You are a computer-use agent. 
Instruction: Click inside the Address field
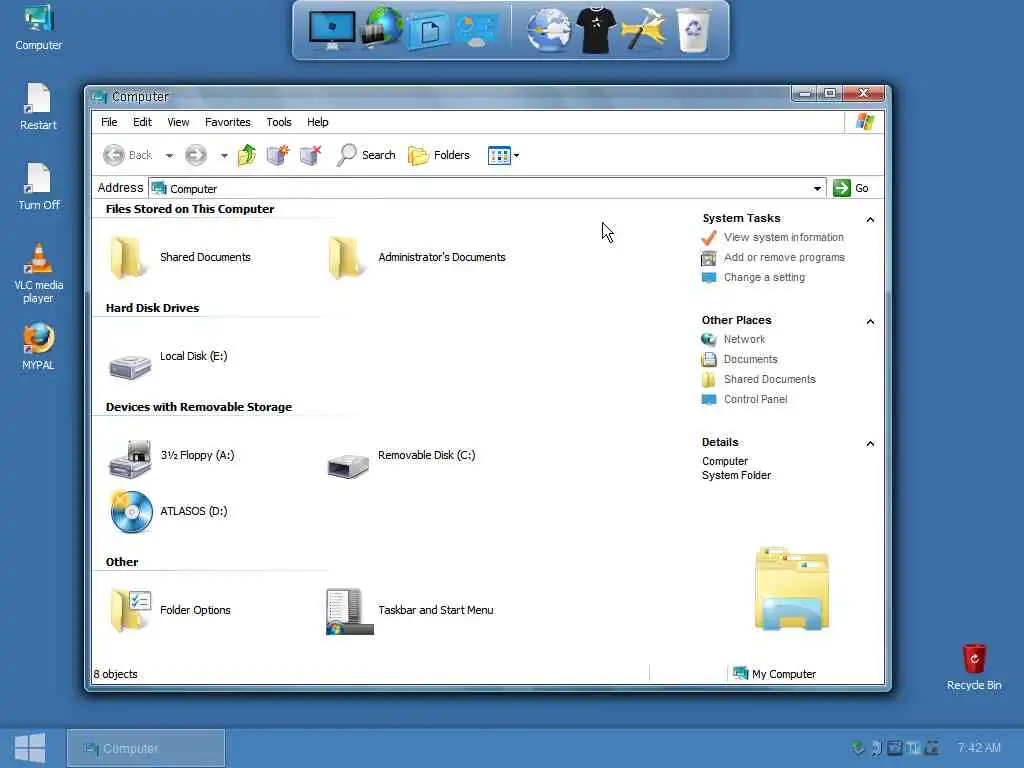487,189
